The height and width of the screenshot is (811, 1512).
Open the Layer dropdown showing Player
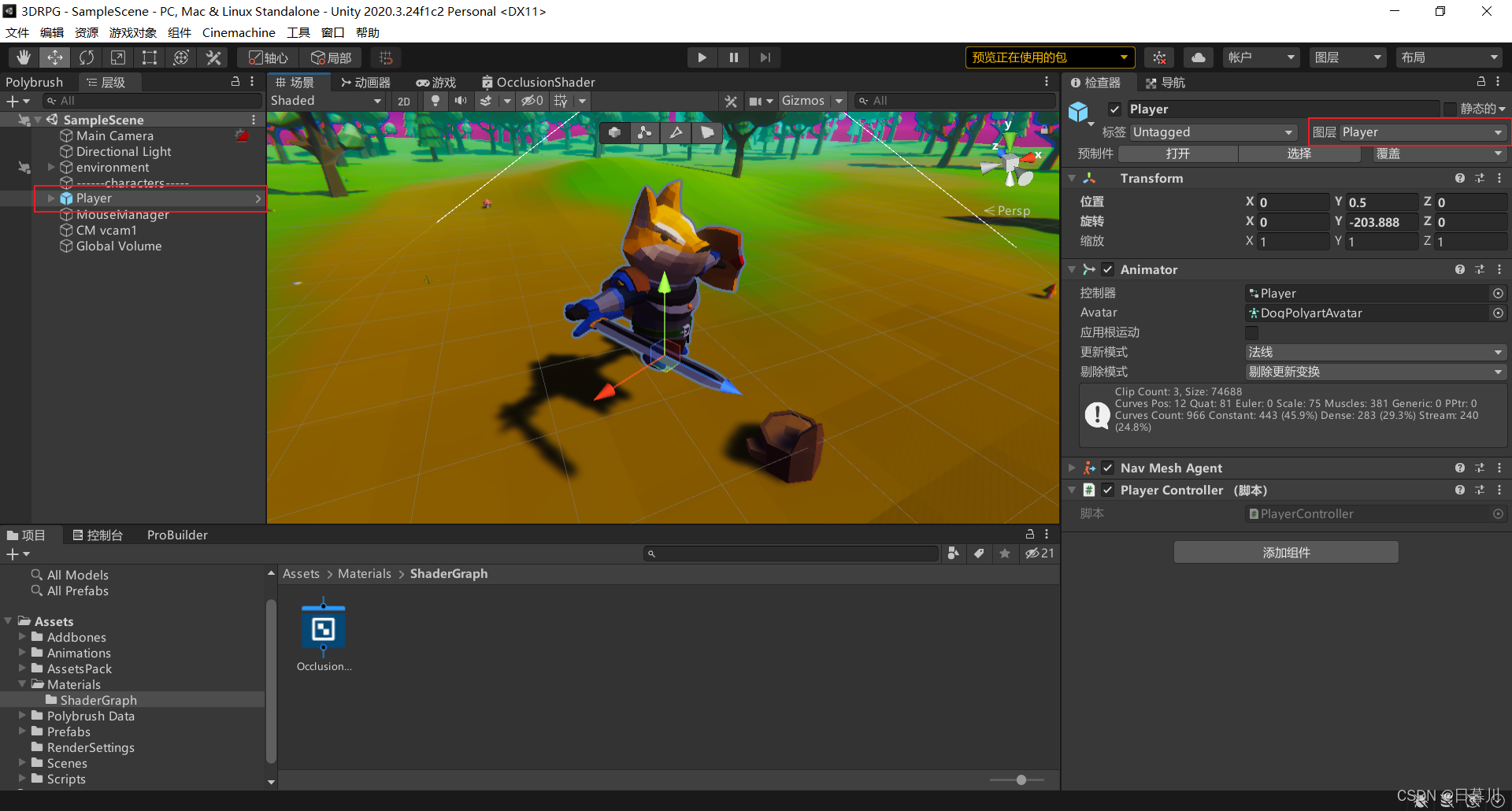[x=1422, y=132]
